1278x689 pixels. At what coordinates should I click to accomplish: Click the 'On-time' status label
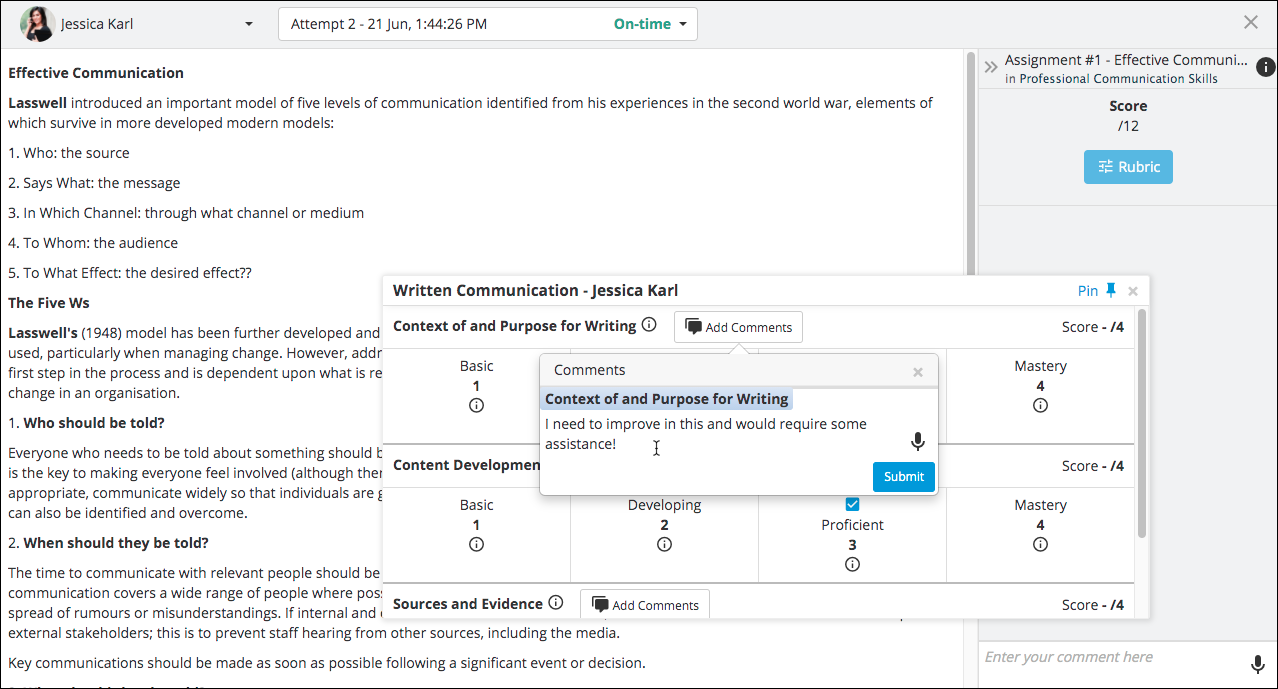(642, 24)
